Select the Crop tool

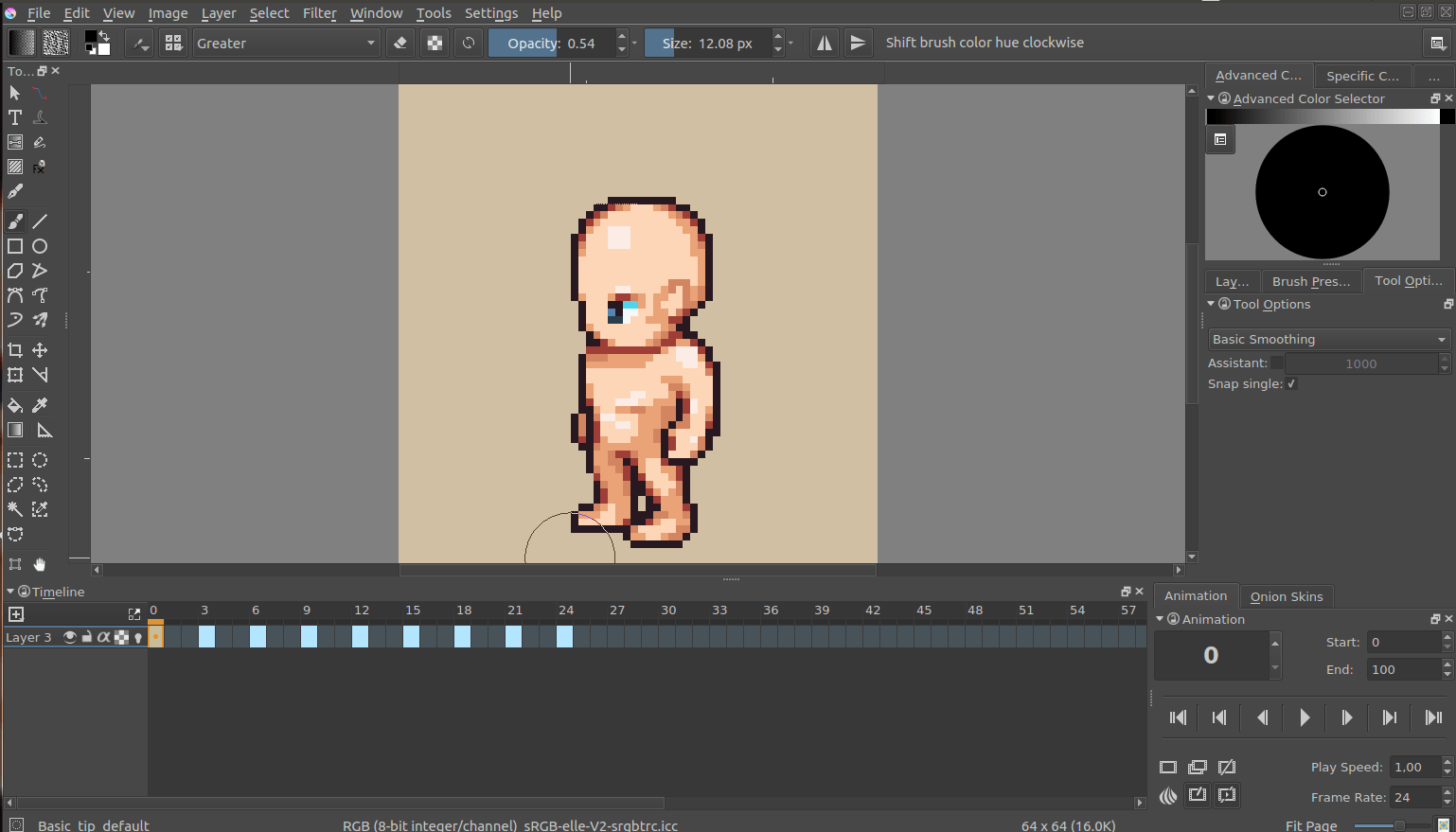click(x=14, y=349)
